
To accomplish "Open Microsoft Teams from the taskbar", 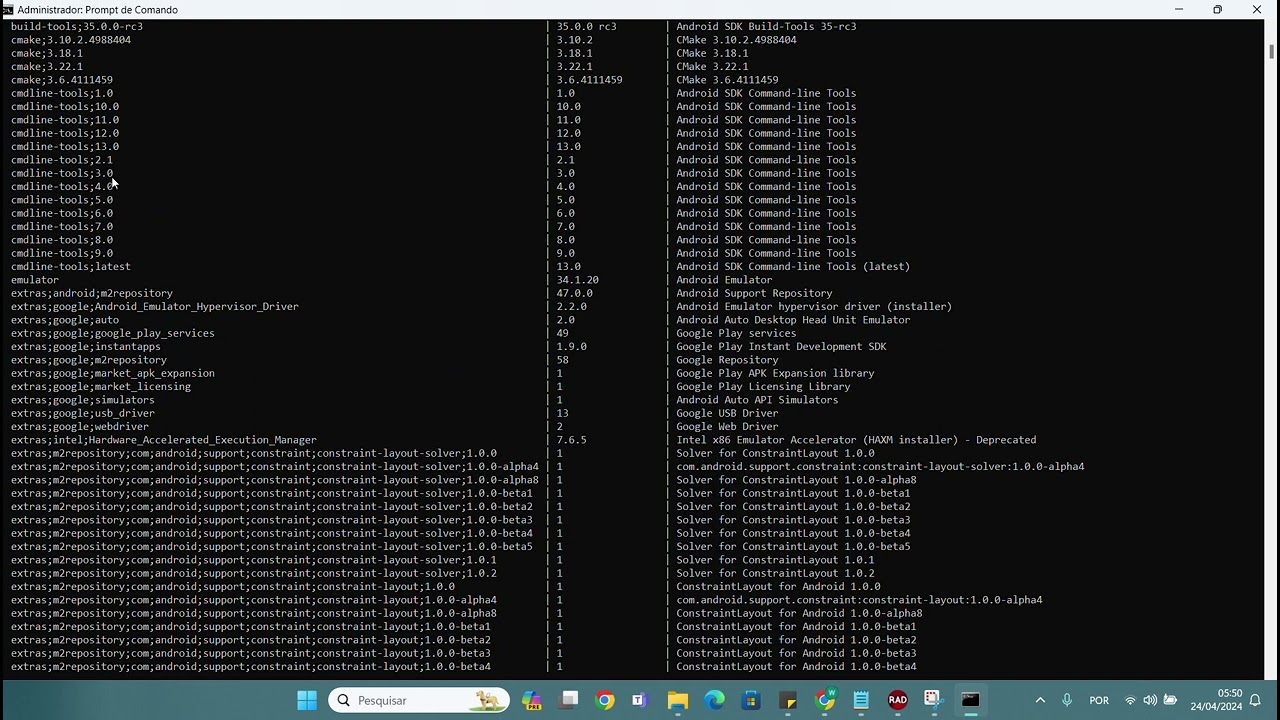I will [640, 700].
